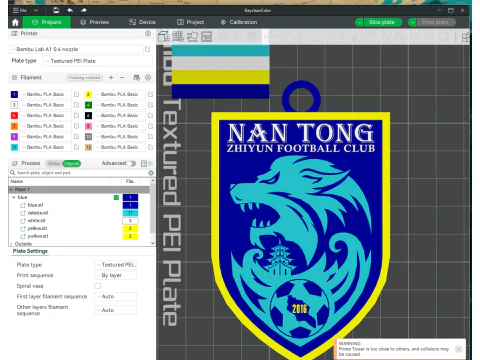The height and width of the screenshot is (360, 480).
Task: Open First layer filament sequence dropdown
Action: 115,296
